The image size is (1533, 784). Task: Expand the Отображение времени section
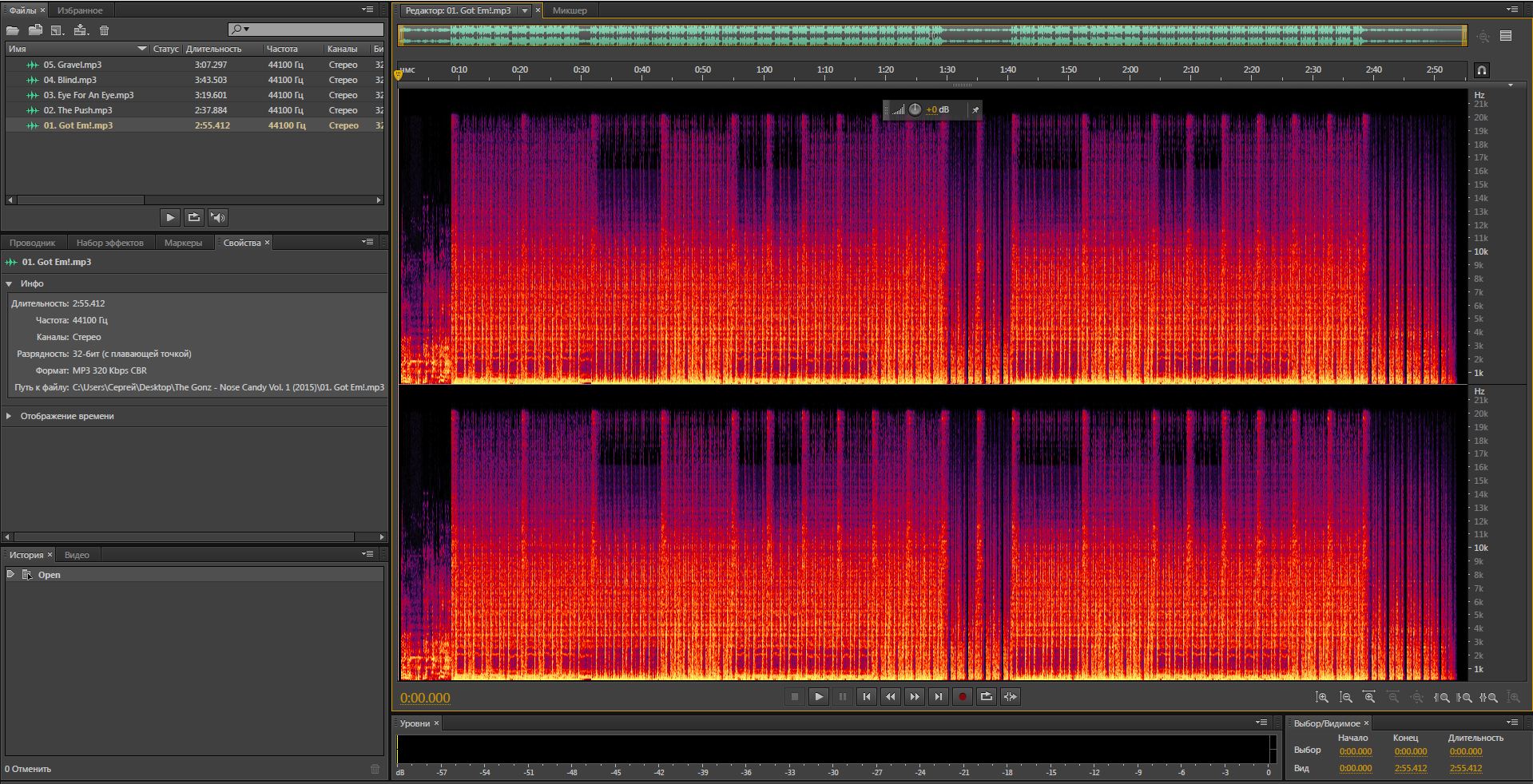(10, 416)
